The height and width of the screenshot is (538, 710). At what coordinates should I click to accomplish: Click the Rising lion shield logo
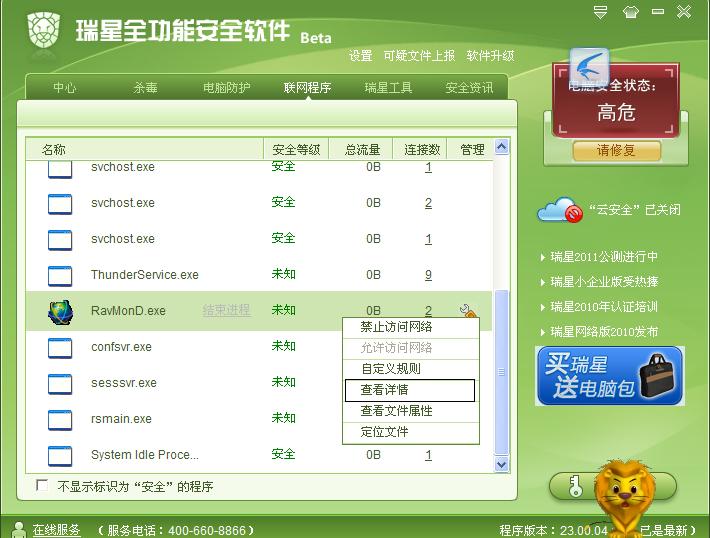(x=43, y=30)
